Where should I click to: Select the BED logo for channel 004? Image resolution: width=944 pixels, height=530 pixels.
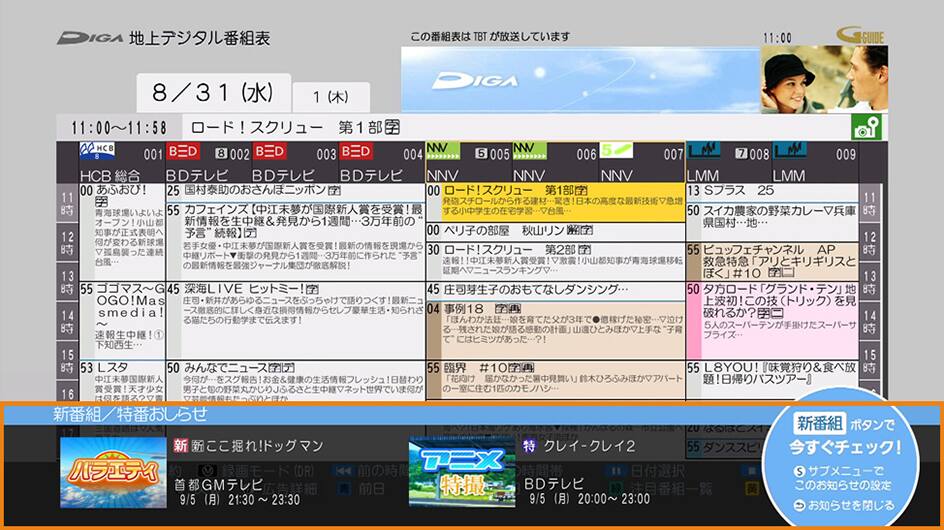point(356,151)
